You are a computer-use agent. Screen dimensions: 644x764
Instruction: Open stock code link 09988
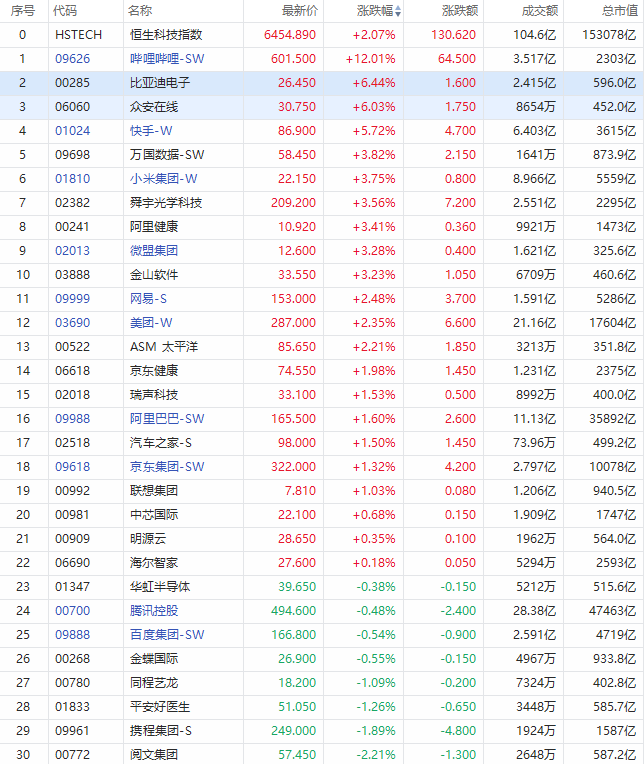pos(73,419)
